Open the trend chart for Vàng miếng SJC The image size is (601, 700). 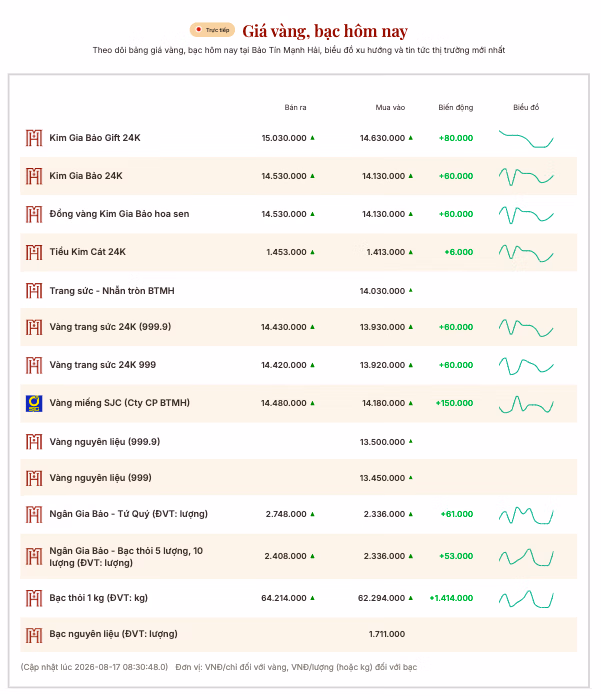point(526,404)
